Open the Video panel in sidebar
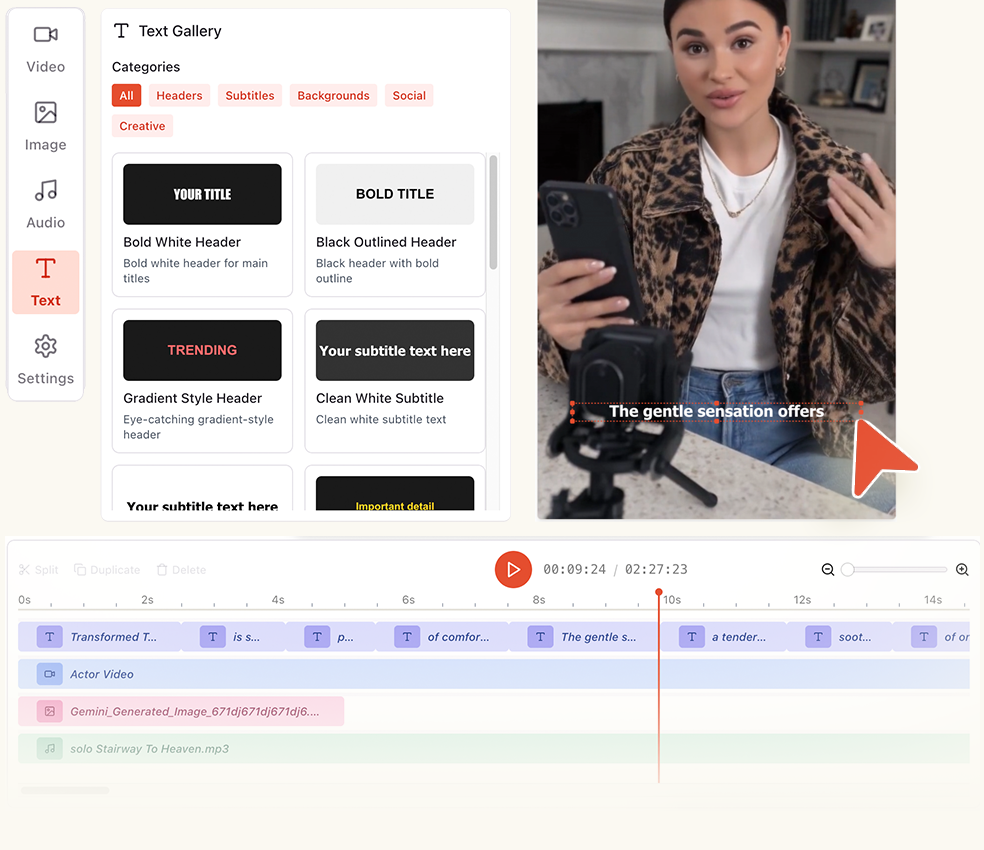 pos(45,48)
